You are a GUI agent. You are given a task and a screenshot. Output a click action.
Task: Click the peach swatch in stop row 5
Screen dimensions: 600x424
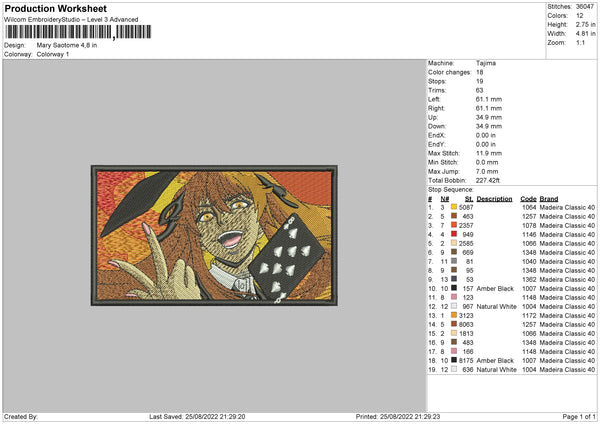point(454,243)
